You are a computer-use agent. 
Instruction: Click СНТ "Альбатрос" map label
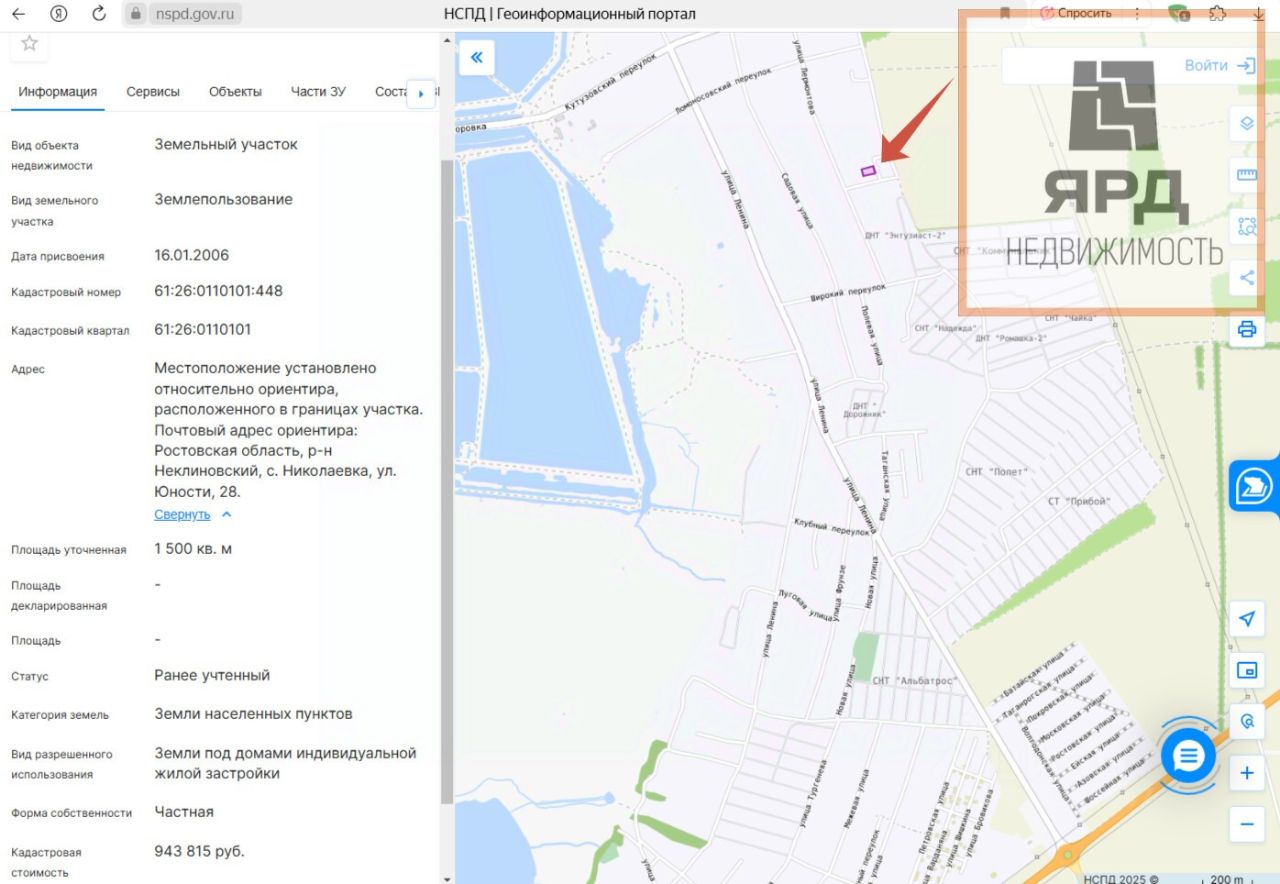click(x=915, y=681)
